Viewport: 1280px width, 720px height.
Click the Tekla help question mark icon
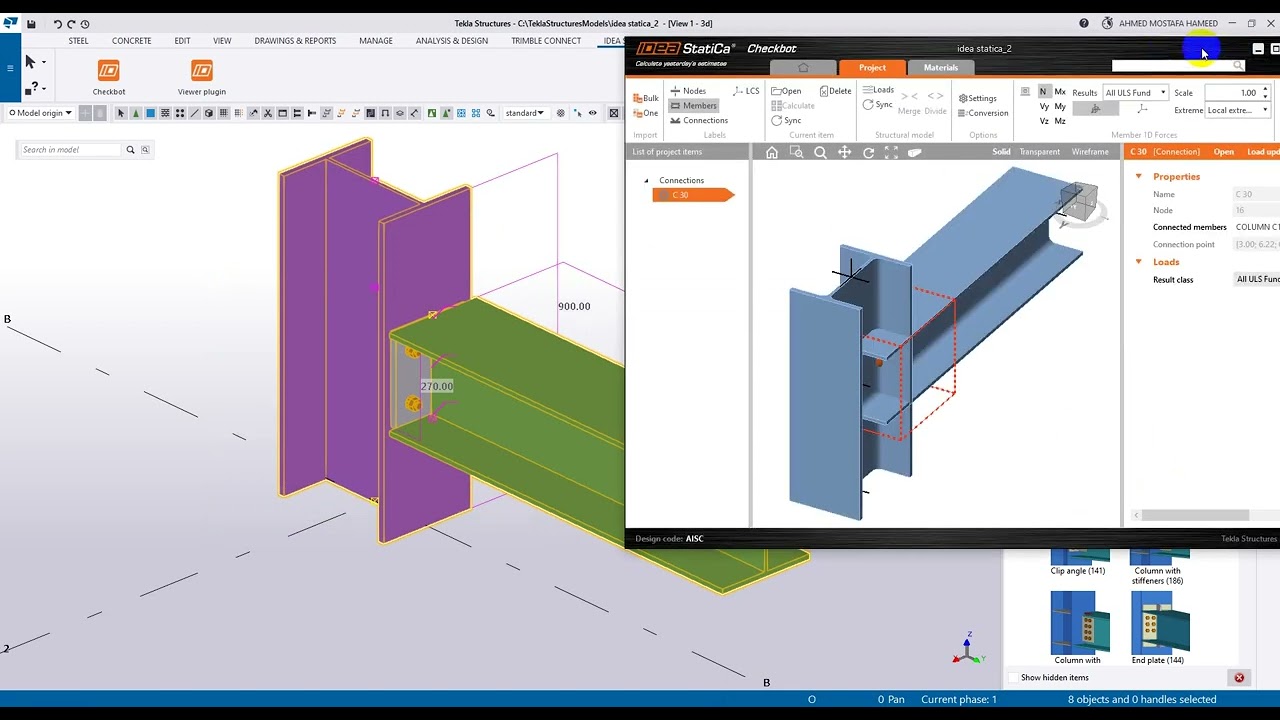coord(1084,23)
